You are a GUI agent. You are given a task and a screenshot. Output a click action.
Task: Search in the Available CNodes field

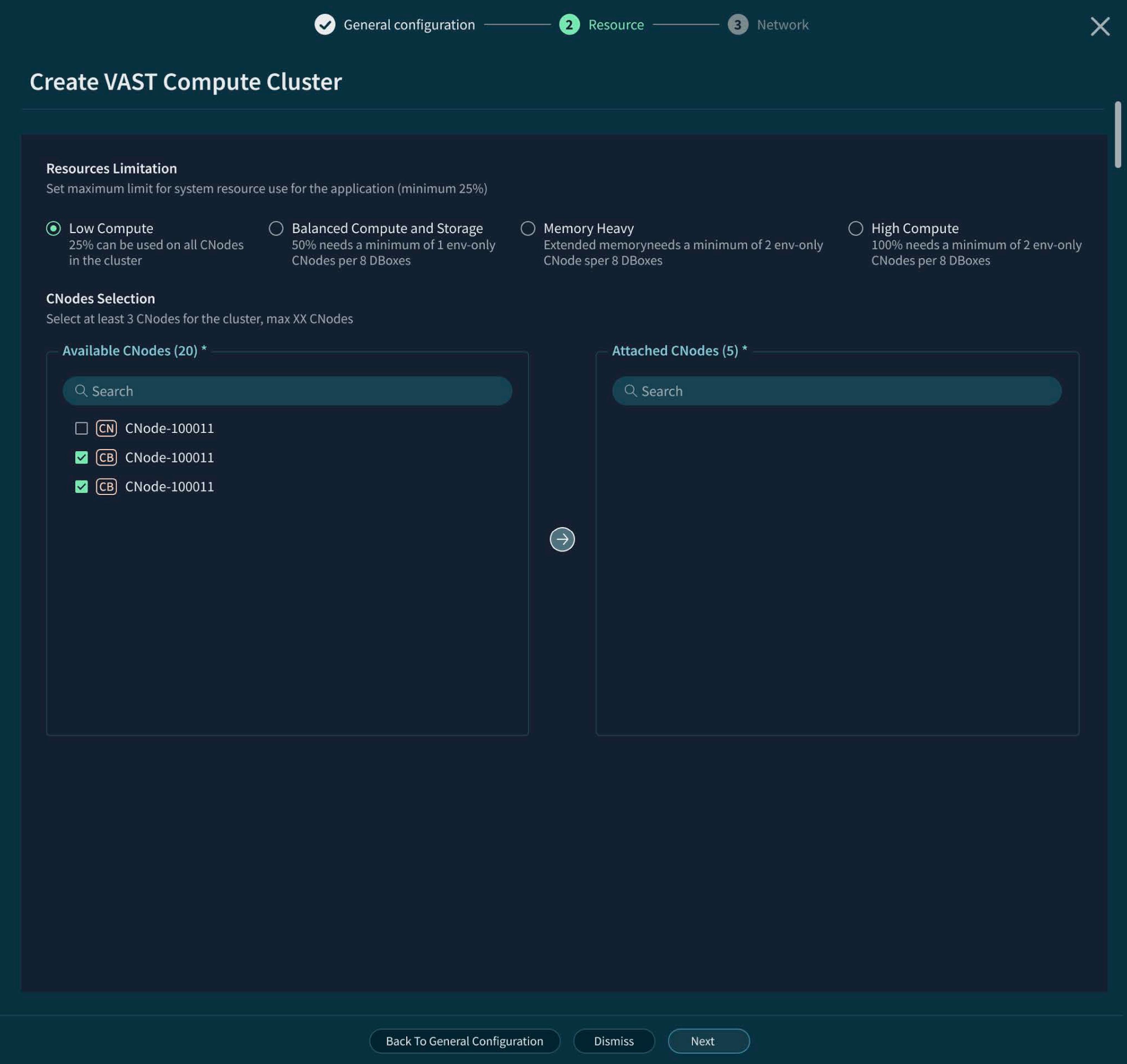(287, 391)
